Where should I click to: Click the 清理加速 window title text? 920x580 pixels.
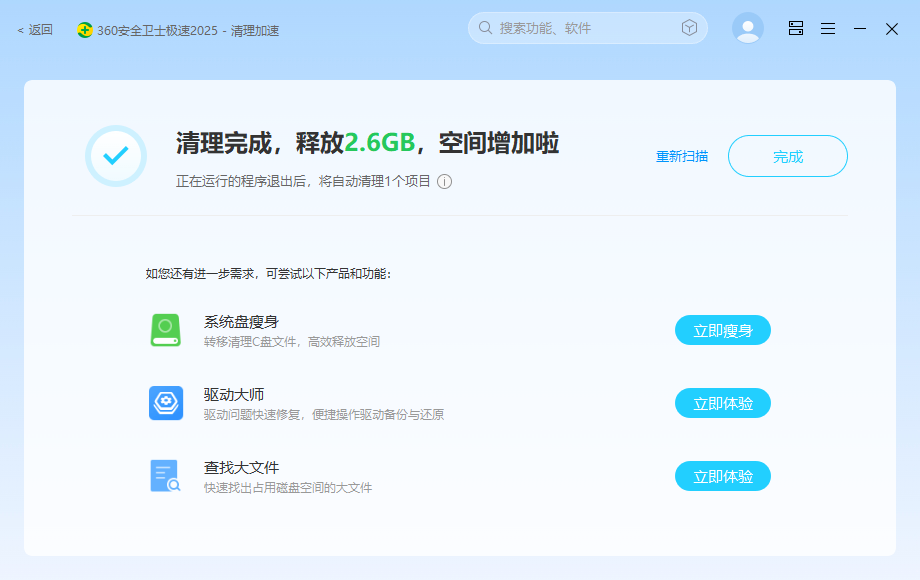point(255,30)
